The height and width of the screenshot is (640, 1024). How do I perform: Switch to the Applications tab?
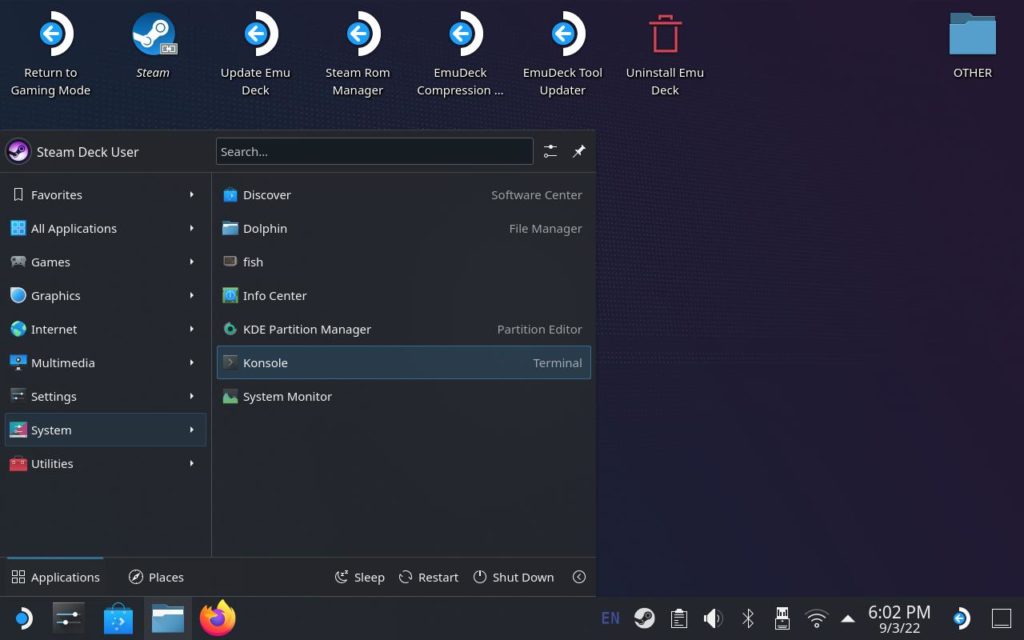[x=56, y=577]
